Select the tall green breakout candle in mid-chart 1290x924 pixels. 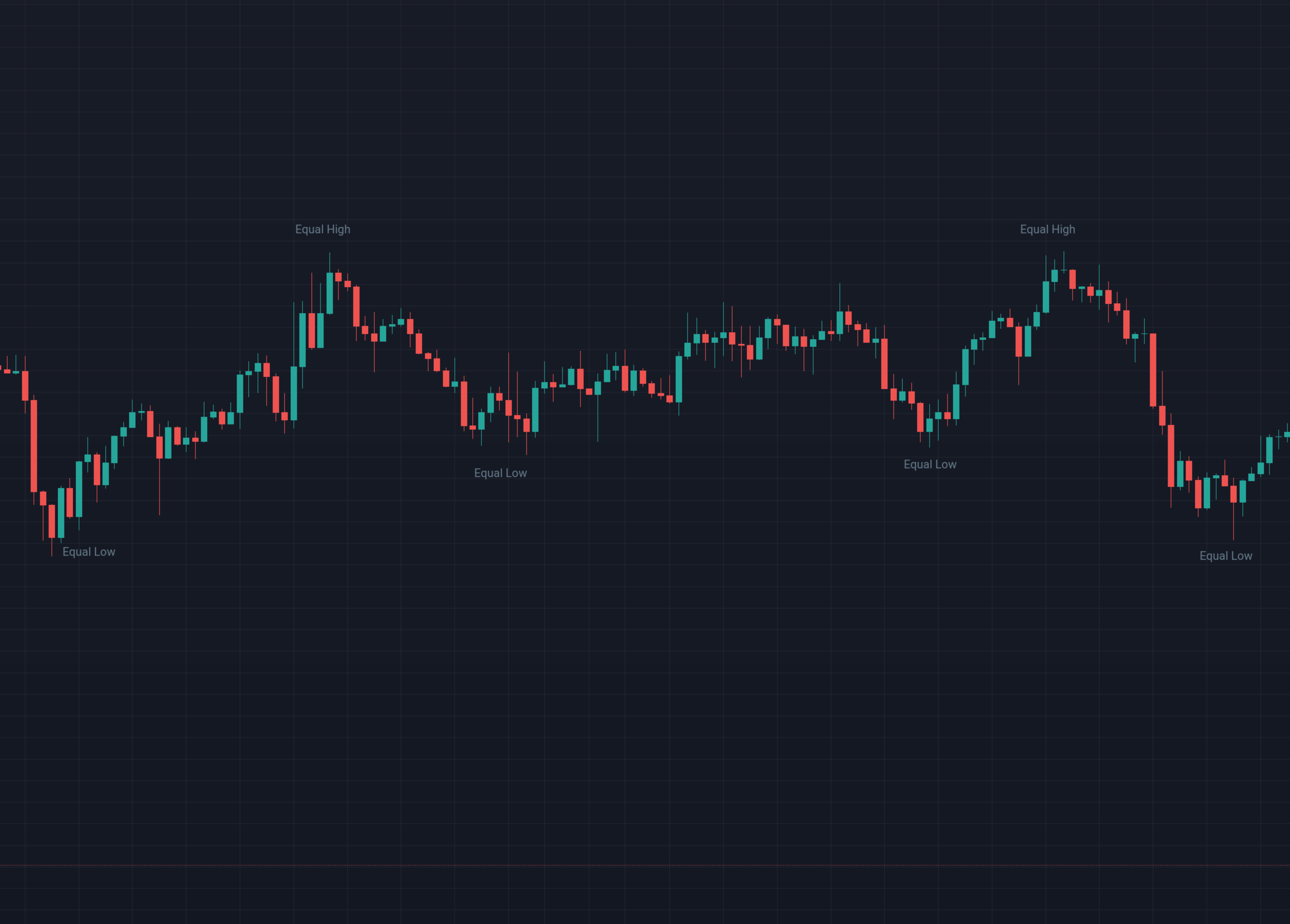point(679,379)
